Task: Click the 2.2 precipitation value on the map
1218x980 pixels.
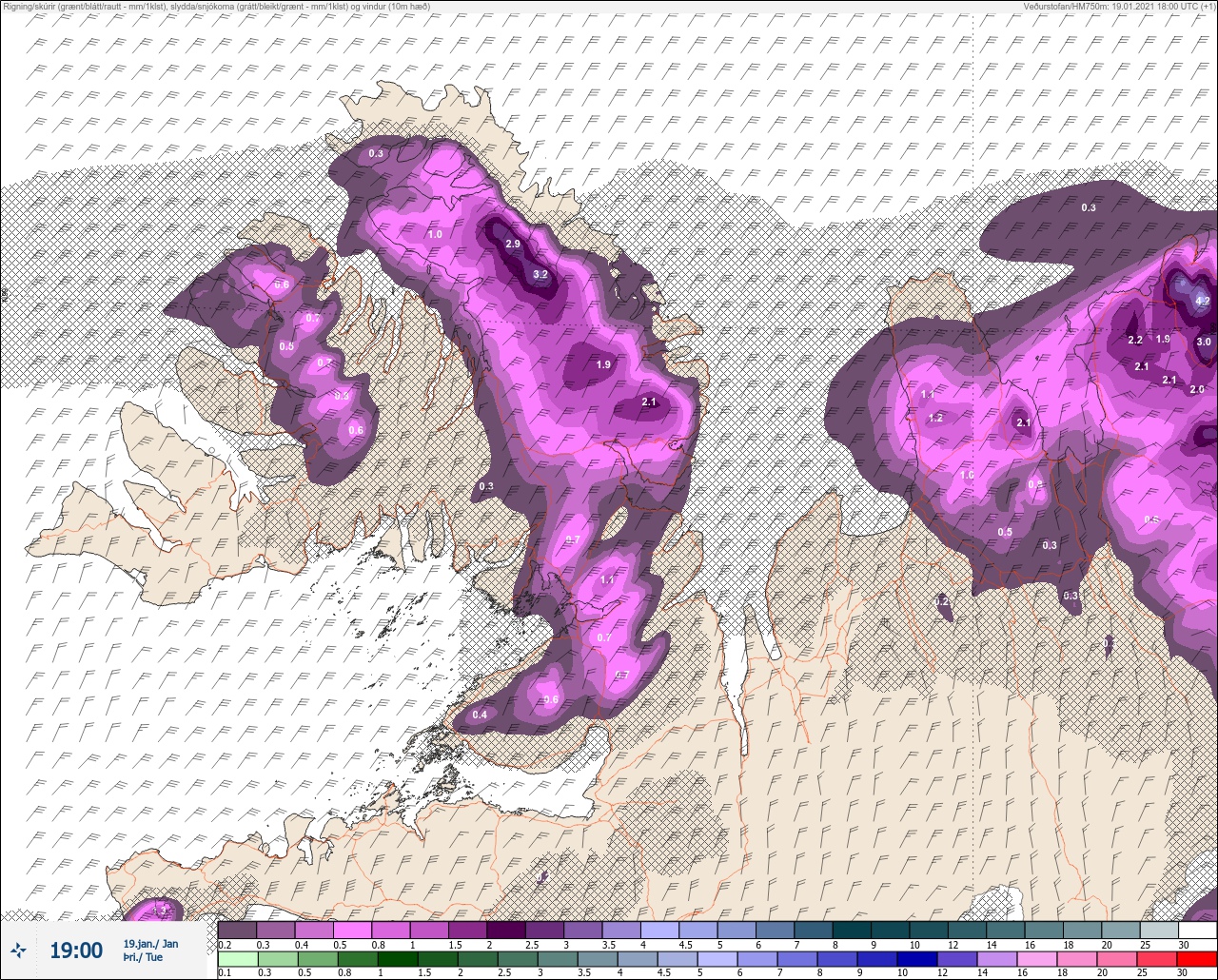Action: pos(1134,340)
